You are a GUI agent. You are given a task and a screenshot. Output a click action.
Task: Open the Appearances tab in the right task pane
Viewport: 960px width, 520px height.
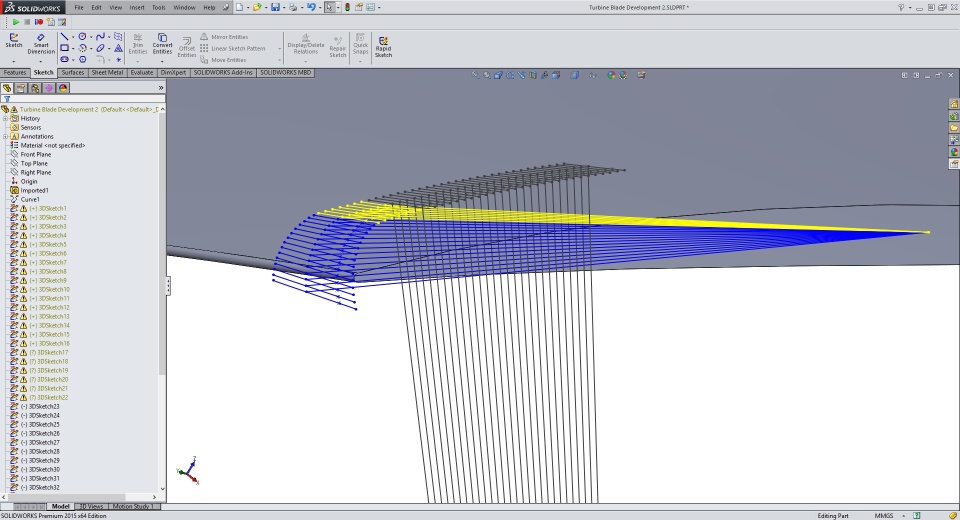coord(954,152)
